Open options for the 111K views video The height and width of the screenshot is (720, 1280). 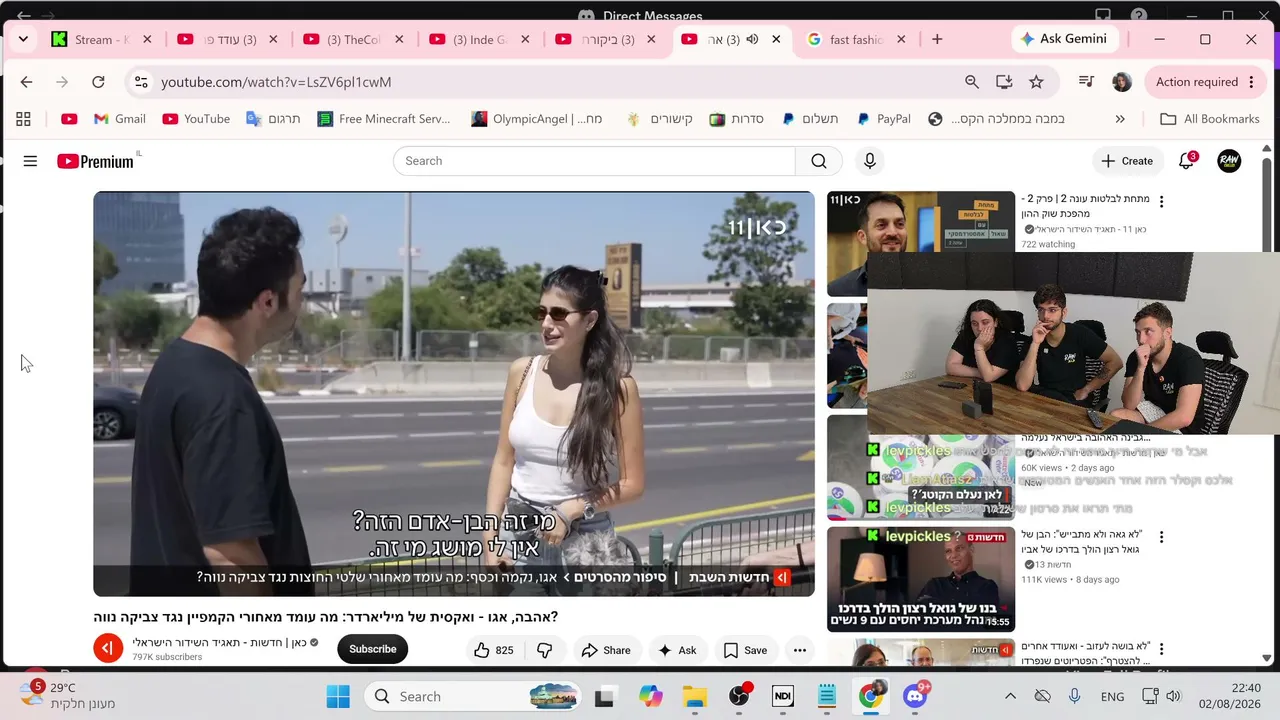coord(1161,538)
